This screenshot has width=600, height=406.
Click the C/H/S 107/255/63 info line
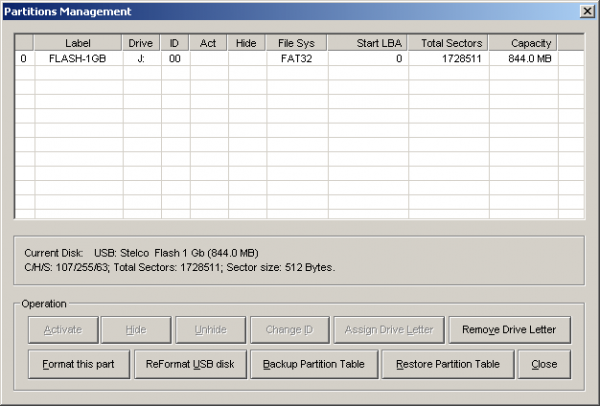click(x=179, y=267)
